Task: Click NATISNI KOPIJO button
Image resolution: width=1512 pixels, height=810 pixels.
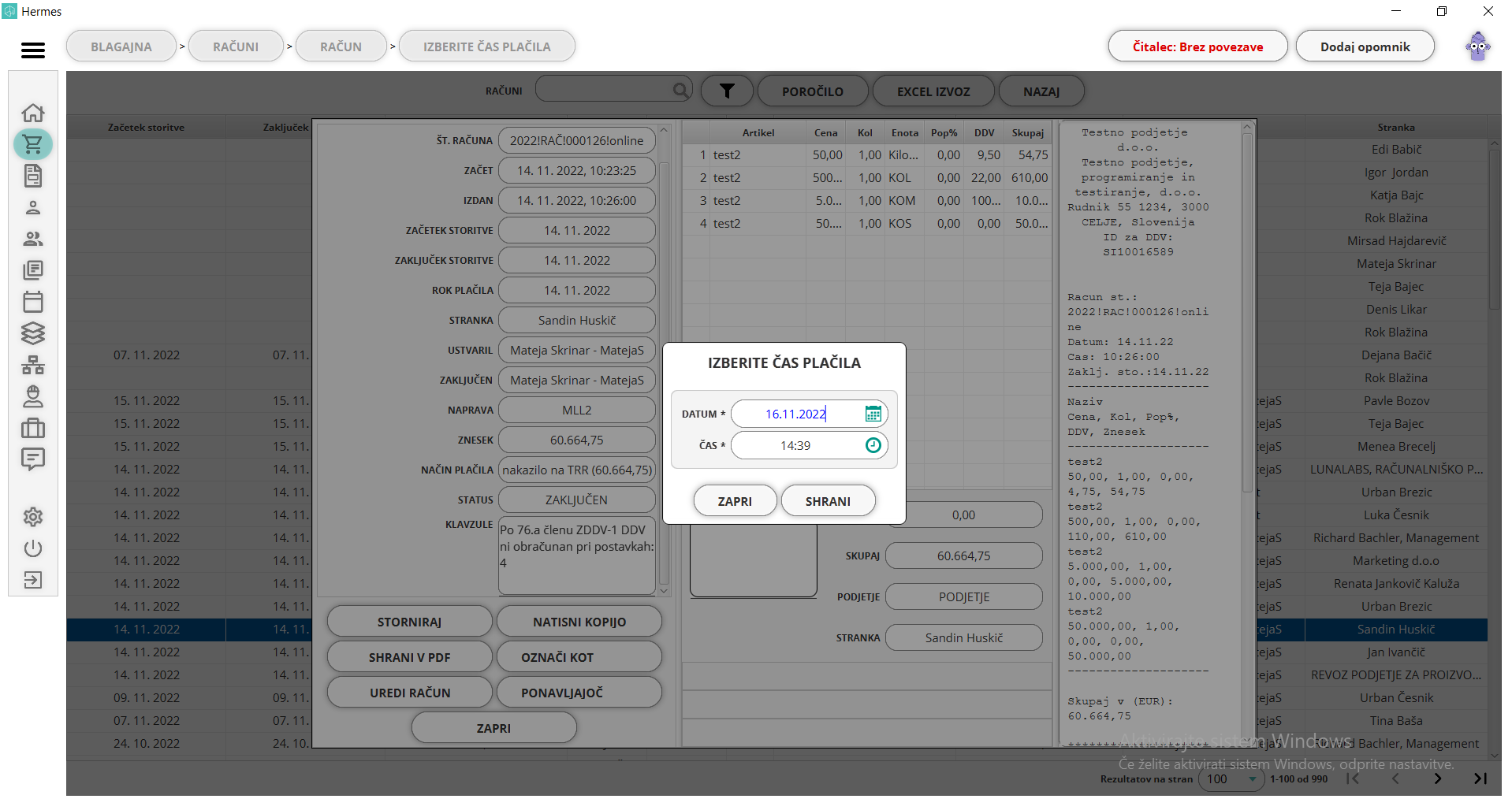Action: point(579,622)
